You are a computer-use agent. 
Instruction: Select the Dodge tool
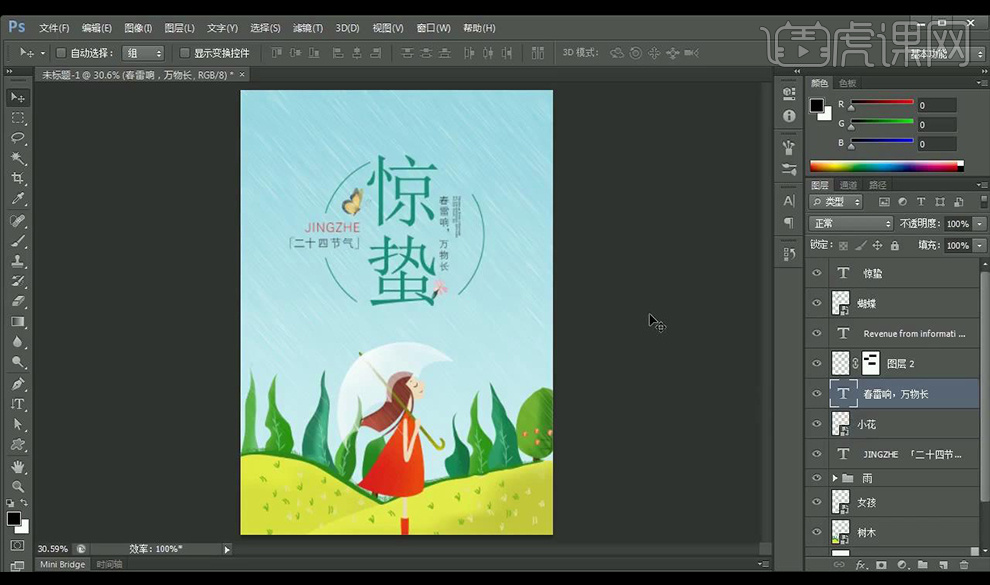click(x=18, y=362)
